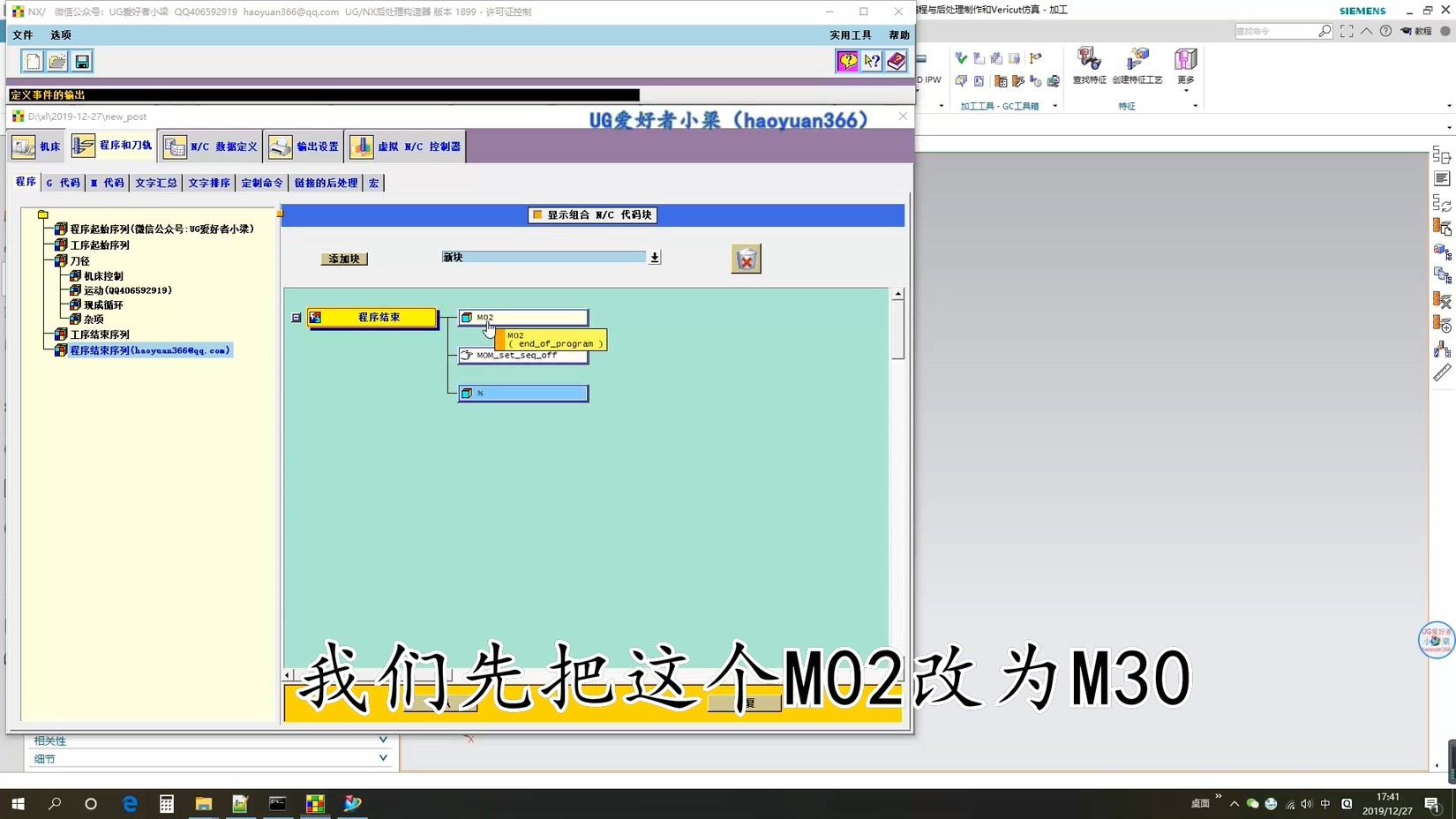Viewport: 1456px width, 819px height.
Task: Expand the 细节 panel in NX
Action: (x=383, y=758)
